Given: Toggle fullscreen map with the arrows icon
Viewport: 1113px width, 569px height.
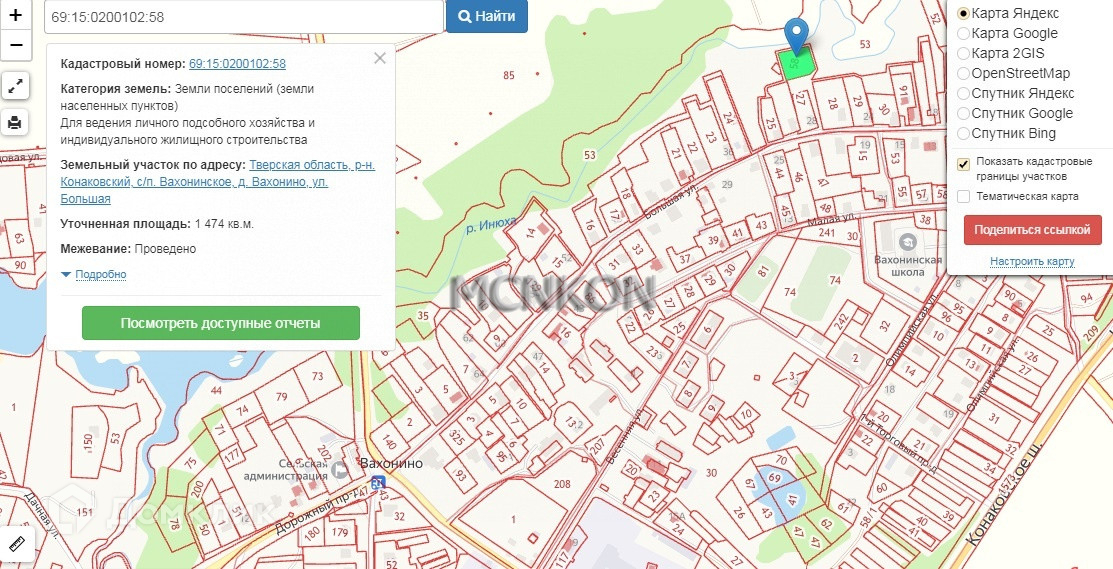Looking at the screenshot, I should click(x=15, y=87).
